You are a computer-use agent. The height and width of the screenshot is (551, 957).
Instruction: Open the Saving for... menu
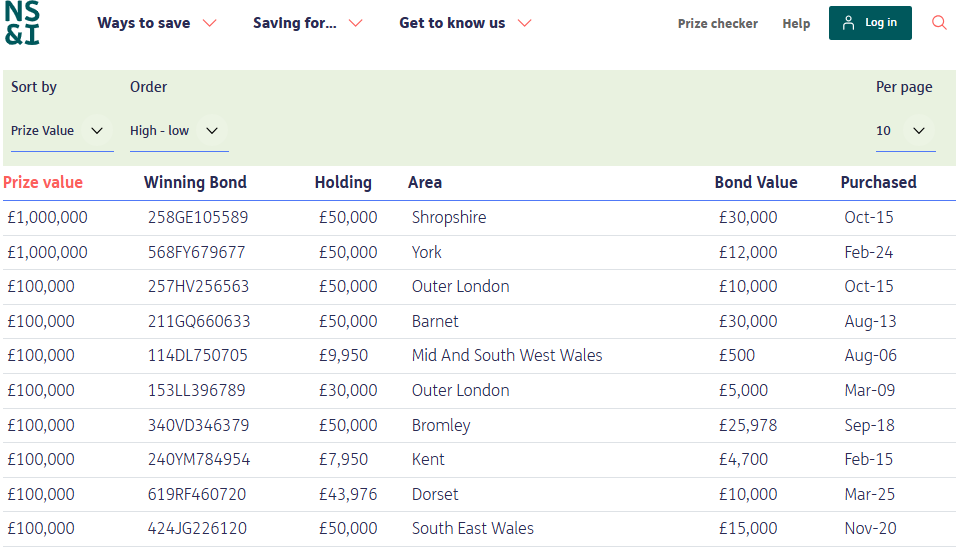click(x=295, y=23)
